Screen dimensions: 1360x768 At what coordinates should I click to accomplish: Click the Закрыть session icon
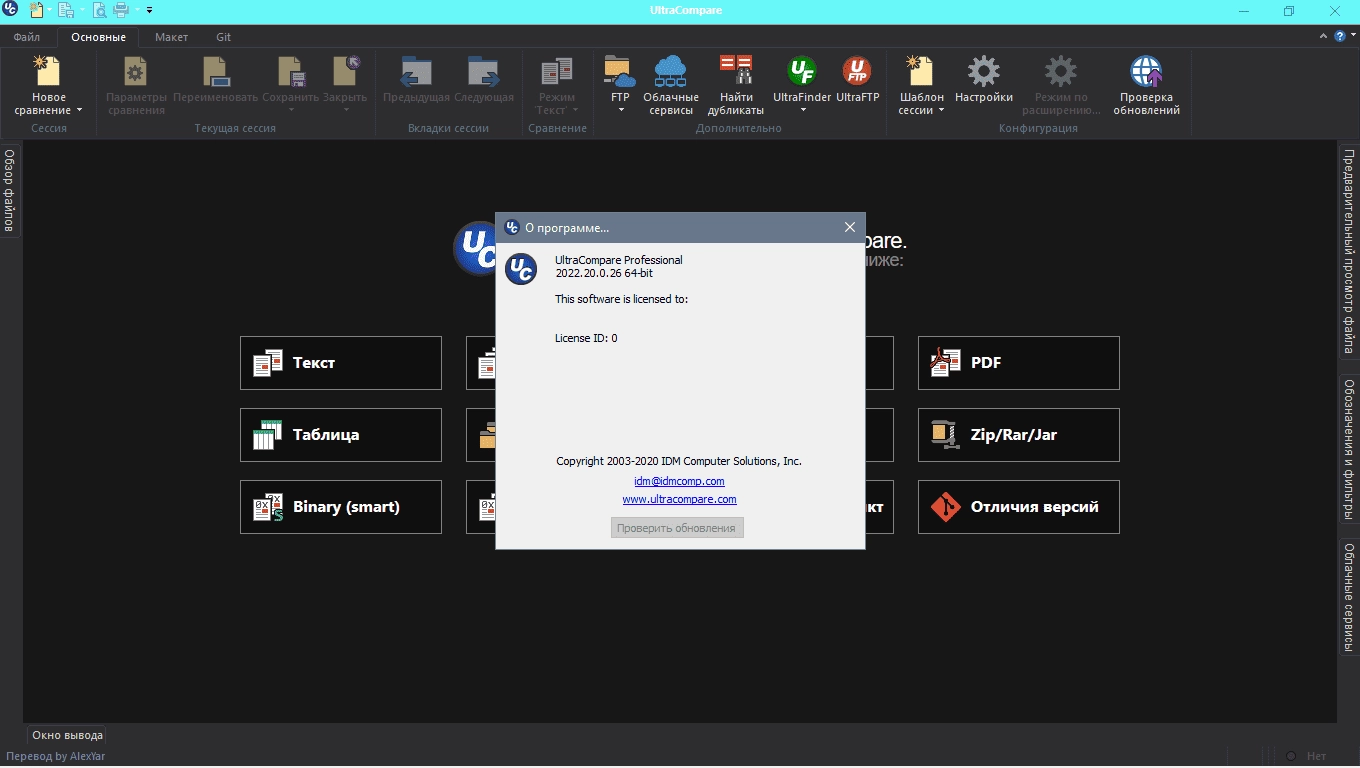coord(345,71)
